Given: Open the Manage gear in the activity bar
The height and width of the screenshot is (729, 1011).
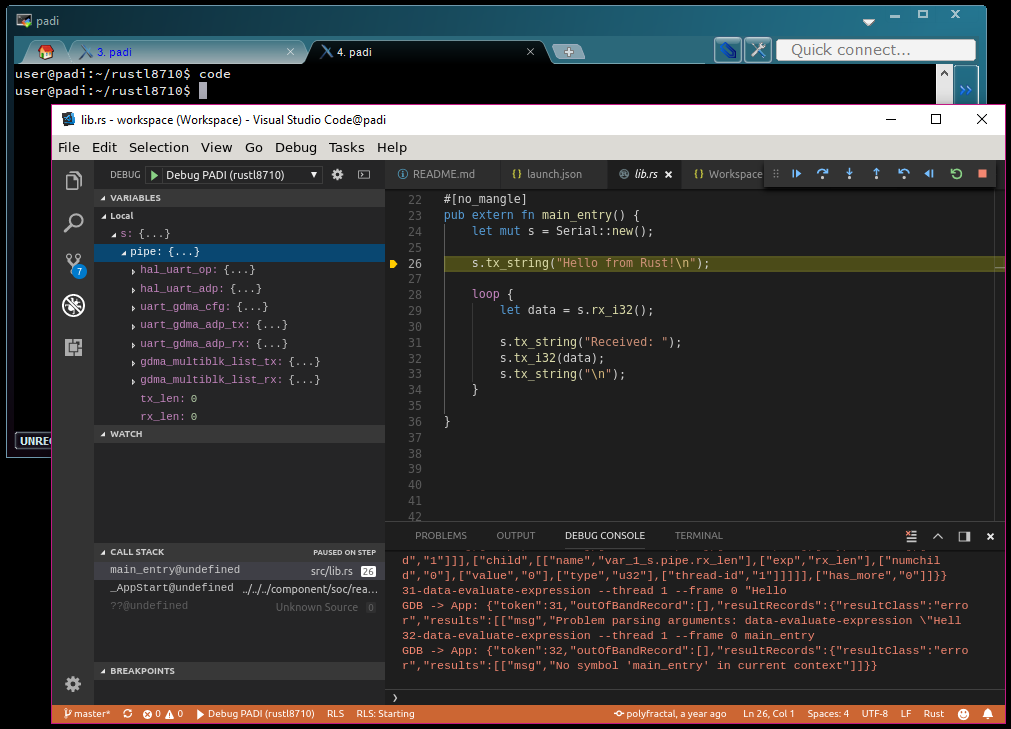Looking at the screenshot, I should pos(74,684).
